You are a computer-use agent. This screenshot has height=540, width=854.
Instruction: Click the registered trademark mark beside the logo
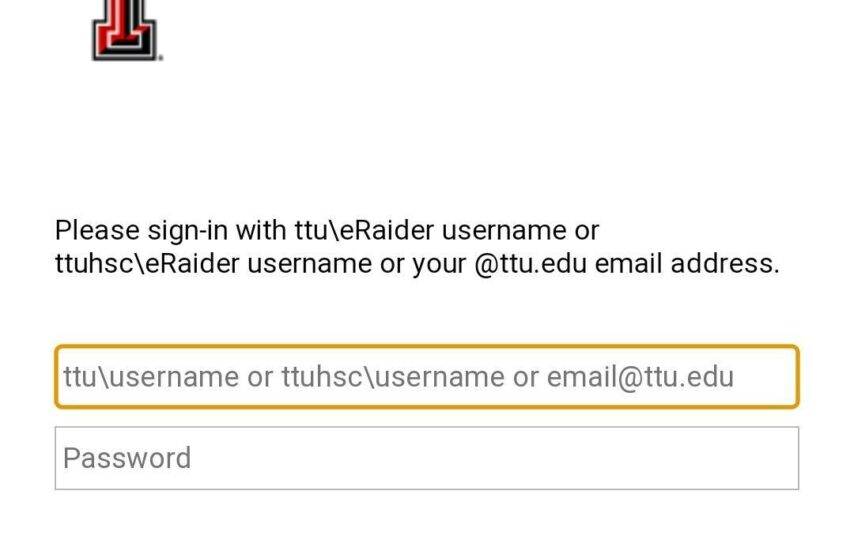[x=160, y=57]
